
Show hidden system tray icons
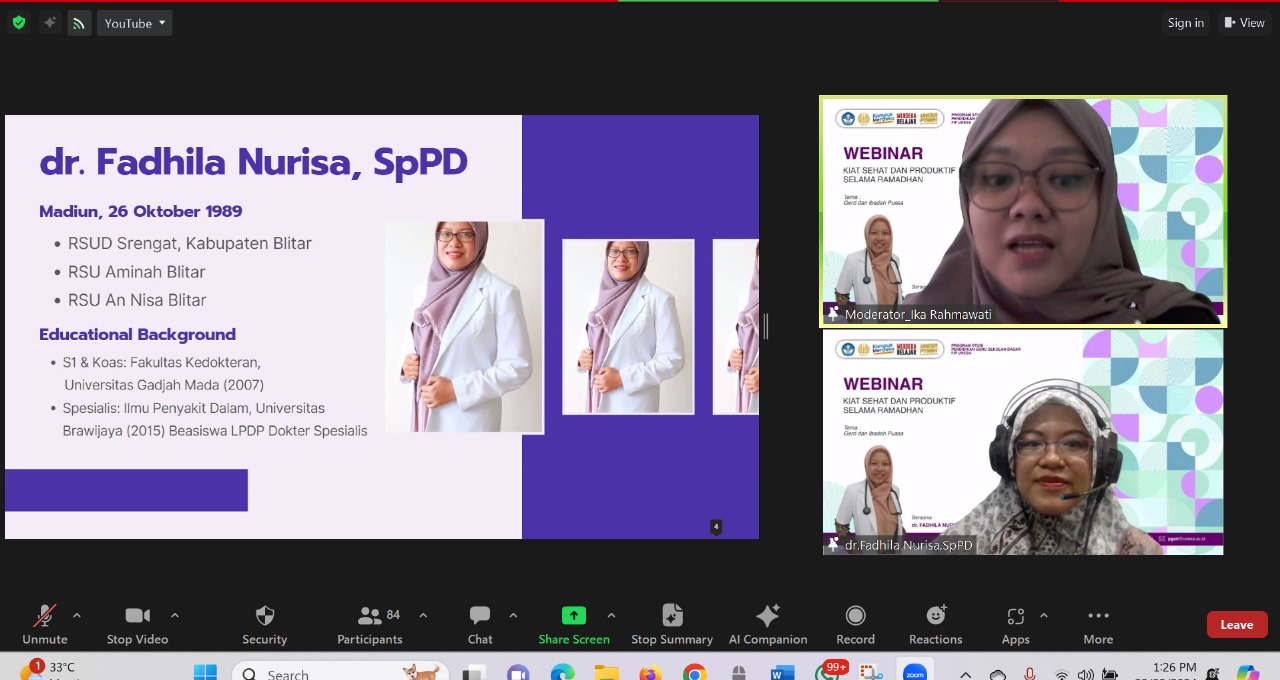pos(965,674)
